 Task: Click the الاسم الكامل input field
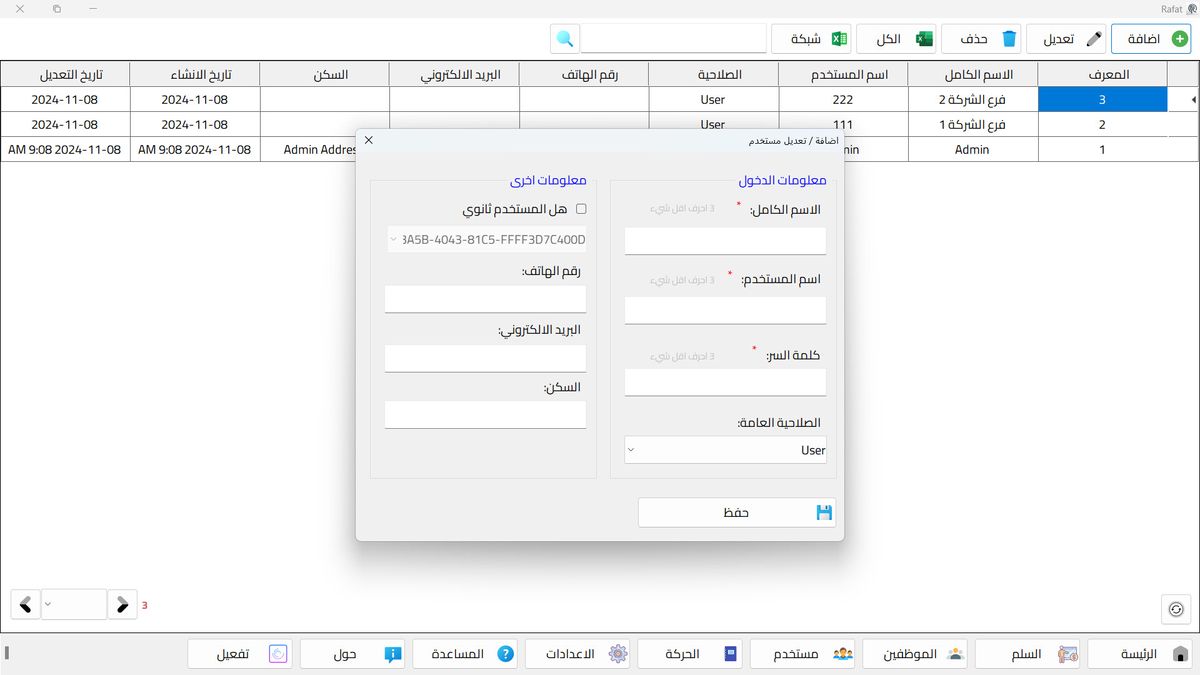[725, 241]
